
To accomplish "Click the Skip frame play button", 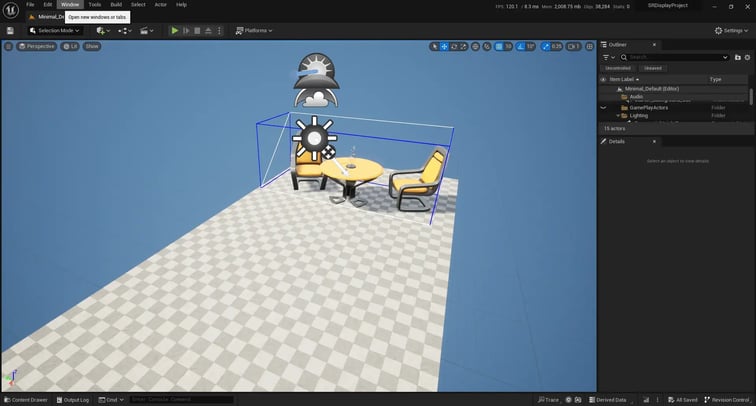I will tap(186, 30).
